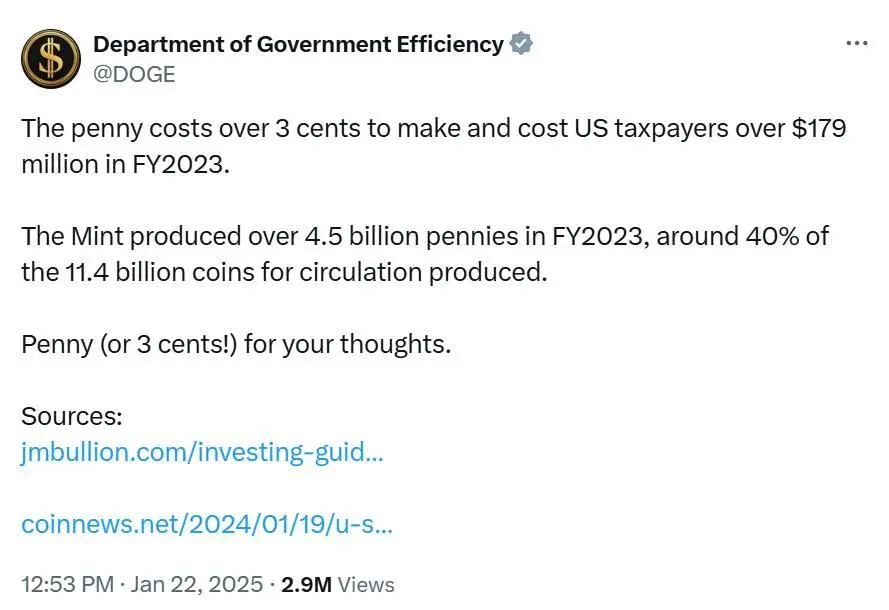The image size is (889, 610).
Task: Click the Jan 22, 2025 date
Action: (197, 584)
